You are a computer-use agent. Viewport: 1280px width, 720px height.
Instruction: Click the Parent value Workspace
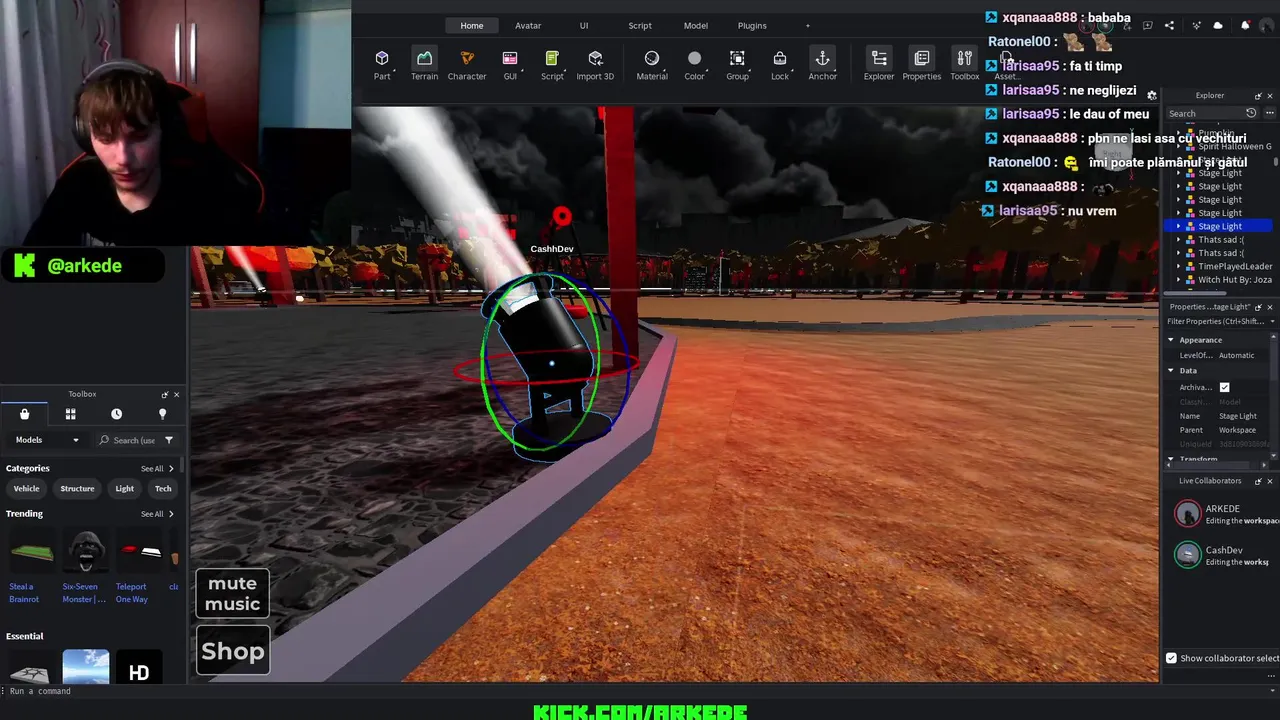[x=1237, y=430]
